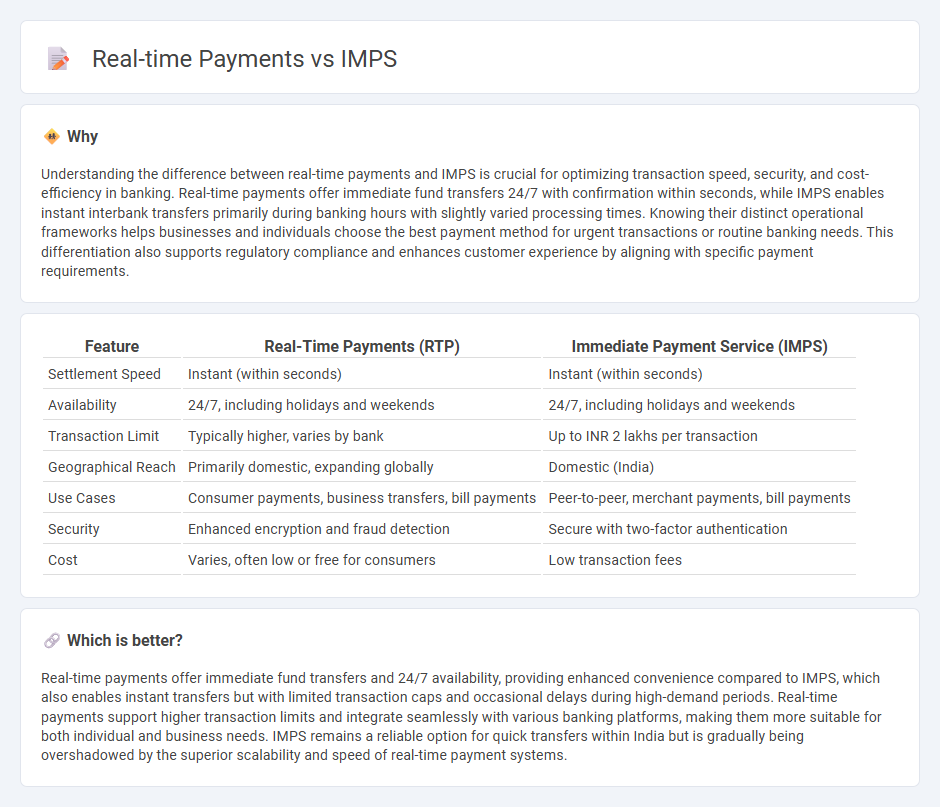This screenshot has height=807, width=940.
Task: Click the 'Transaction Limit' row label
Action: click(x=103, y=436)
